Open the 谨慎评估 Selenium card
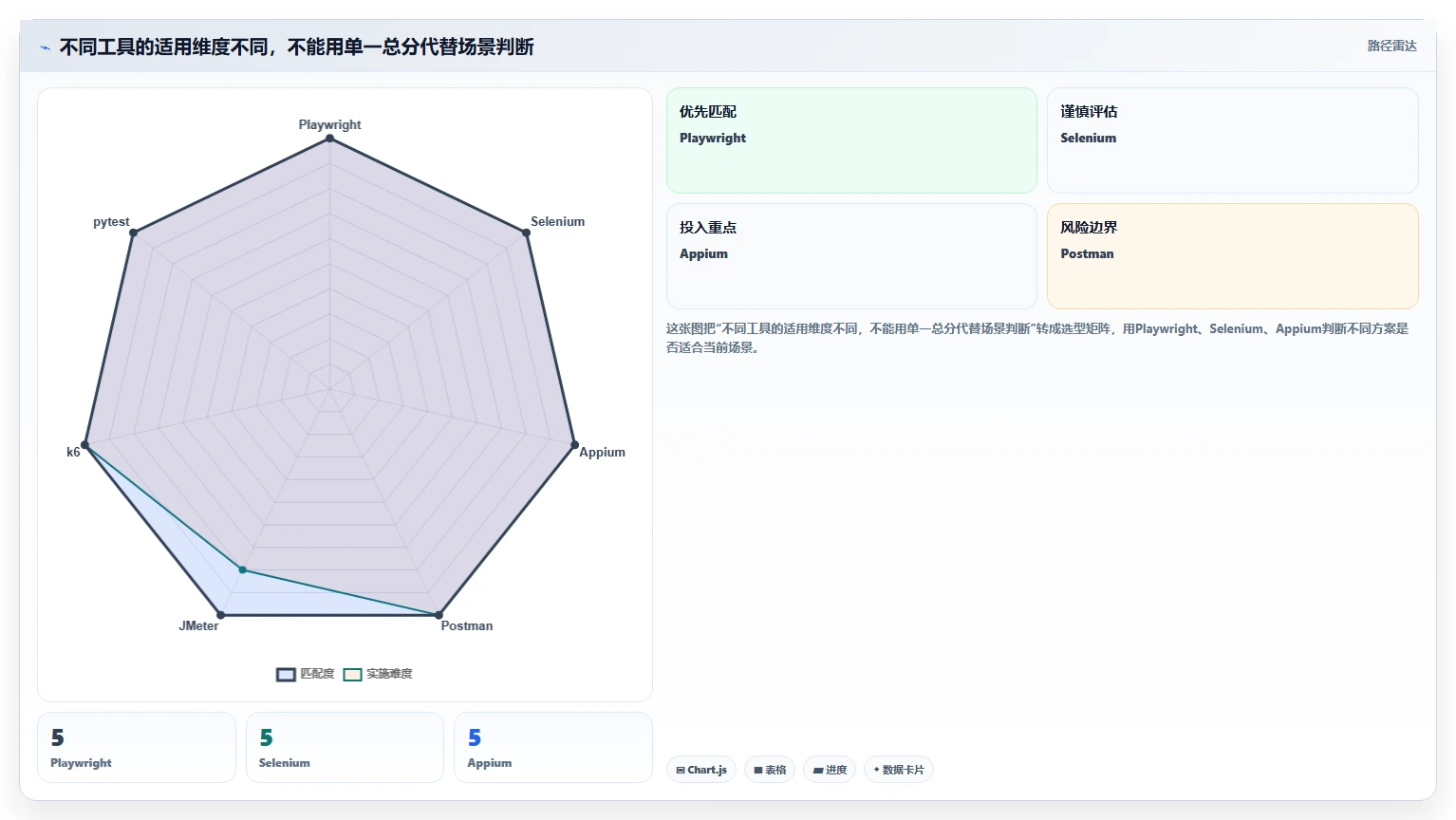Viewport: 1456px width, 820px height. tap(1232, 140)
